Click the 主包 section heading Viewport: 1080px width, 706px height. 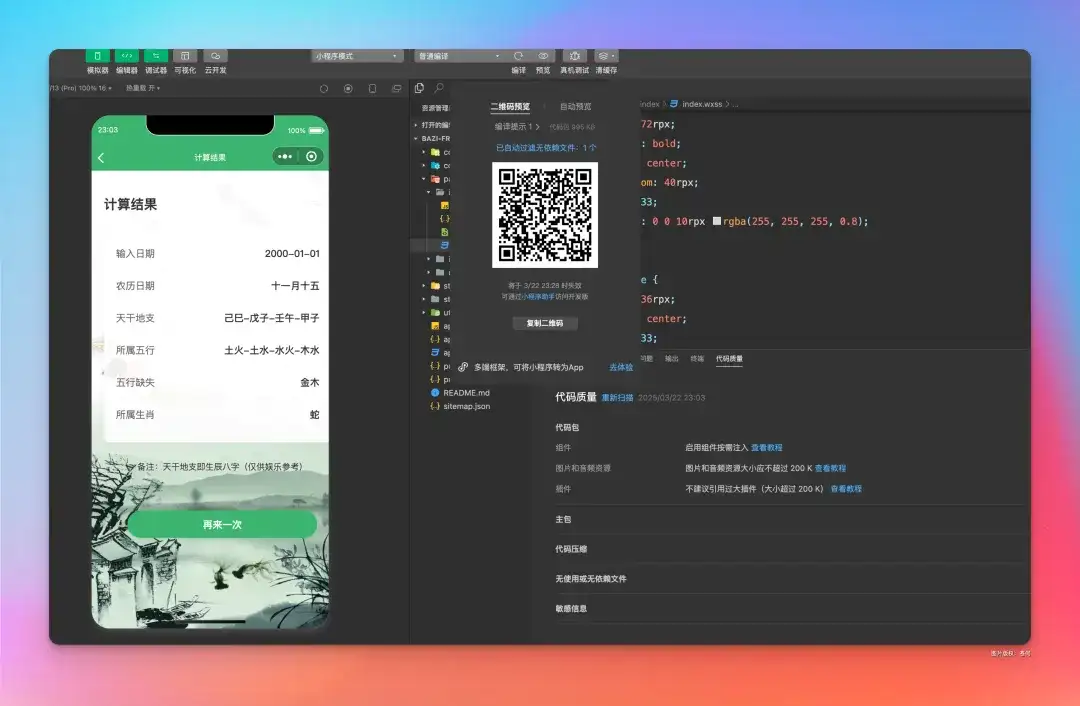[563, 519]
